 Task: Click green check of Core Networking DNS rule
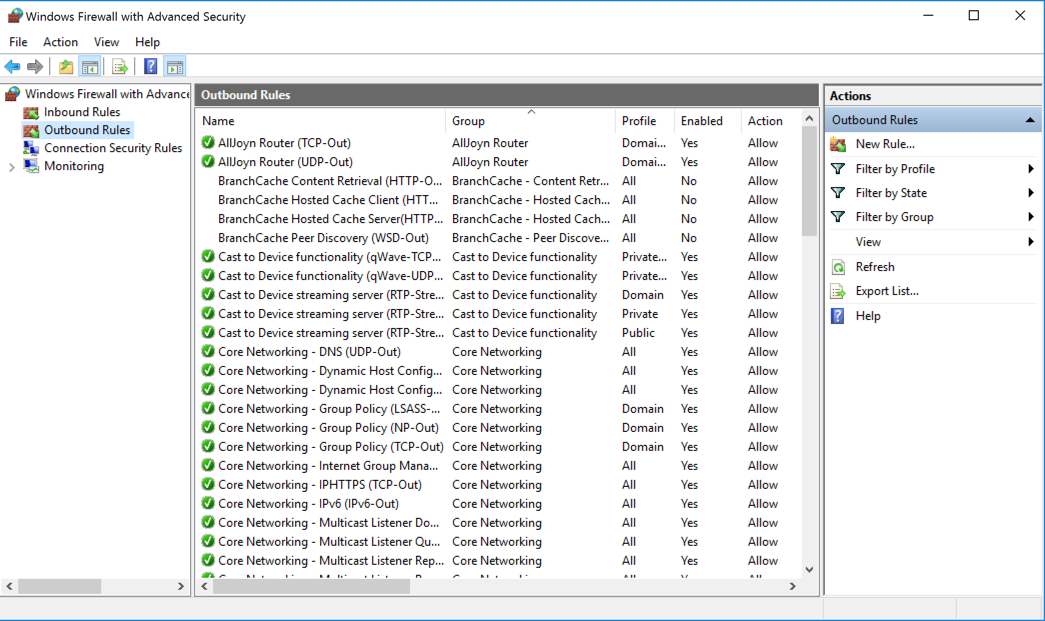208,351
